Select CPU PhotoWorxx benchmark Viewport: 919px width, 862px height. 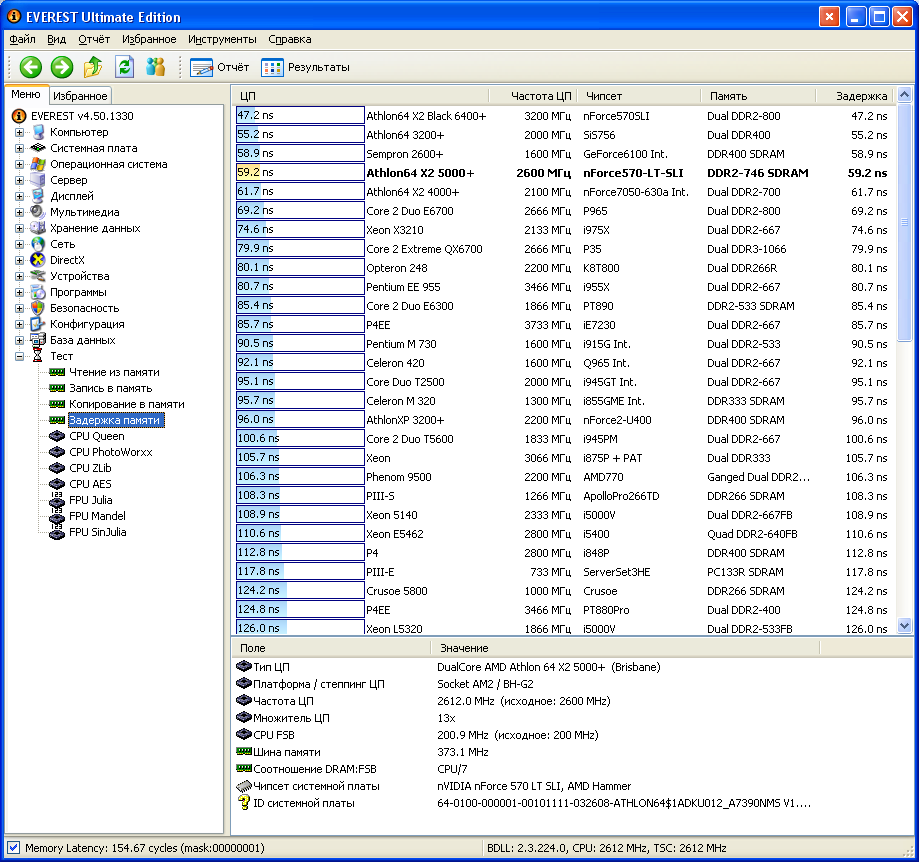pyautogui.click(x=110, y=452)
